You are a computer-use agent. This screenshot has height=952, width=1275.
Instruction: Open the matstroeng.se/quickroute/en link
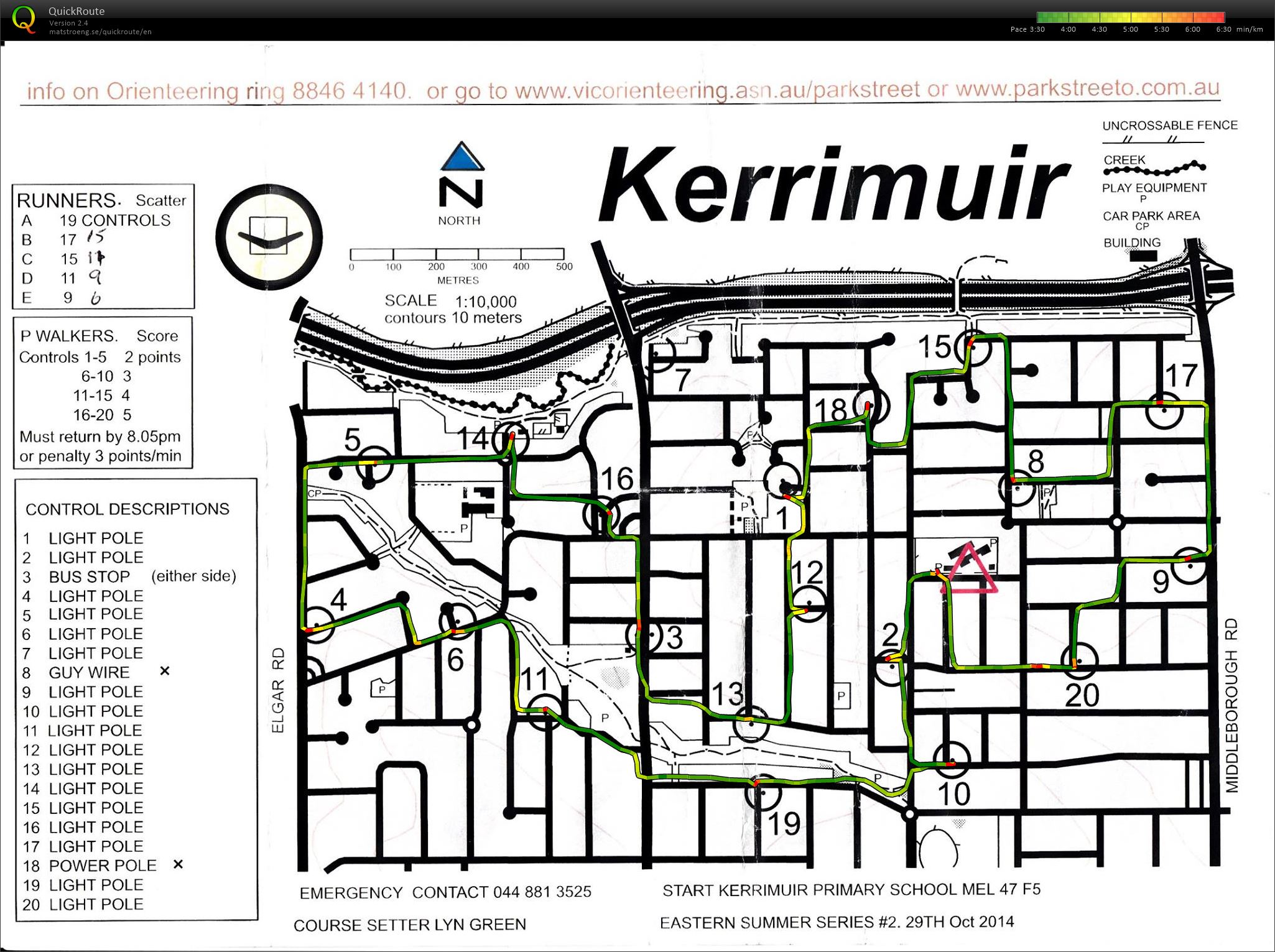click(x=100, y=32)
